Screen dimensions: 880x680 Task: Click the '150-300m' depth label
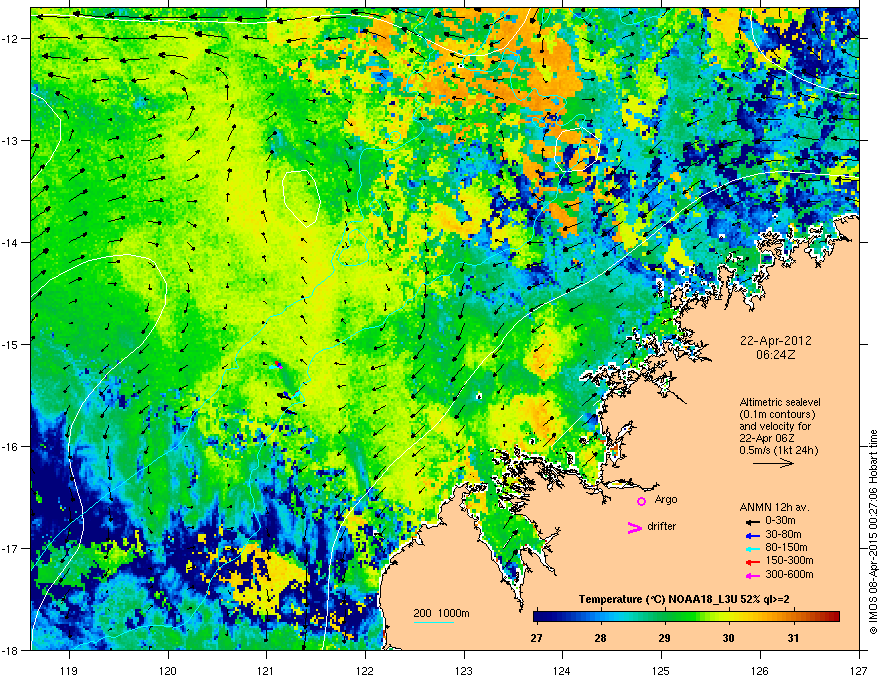pos(790,560)
